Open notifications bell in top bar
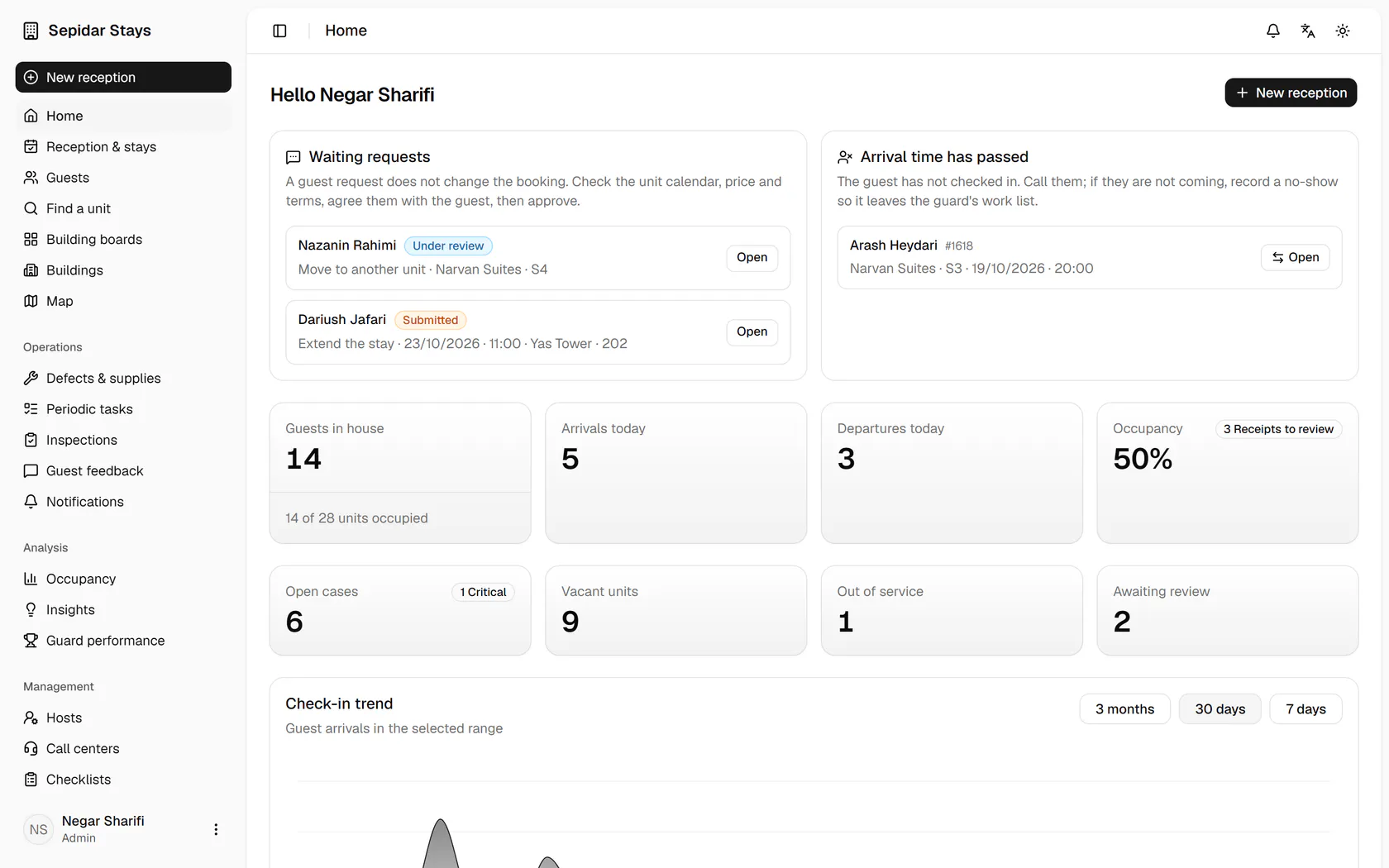The height and width of the screenshot is (868, 1389). [x=1273, y=31]
